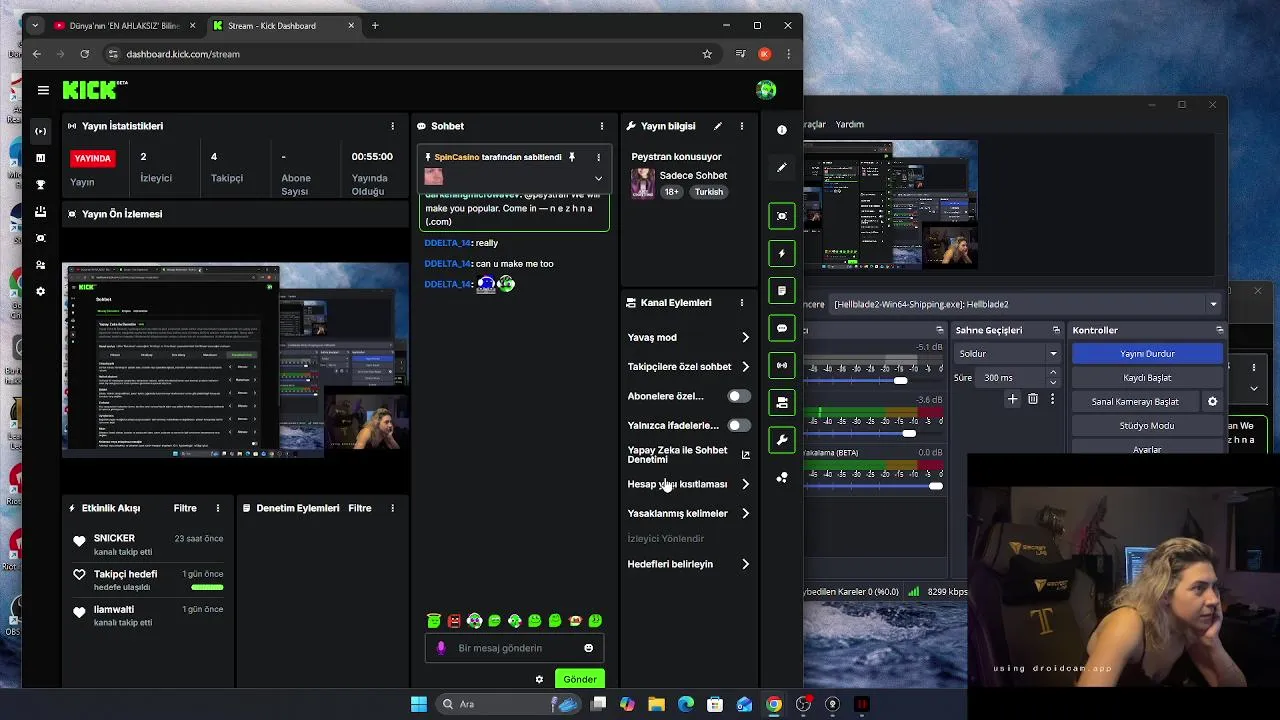The height and width of the screenshot is (720, 1280).
Task: Unpin the SpinCasino pinned message
Action: coord(572,157)
